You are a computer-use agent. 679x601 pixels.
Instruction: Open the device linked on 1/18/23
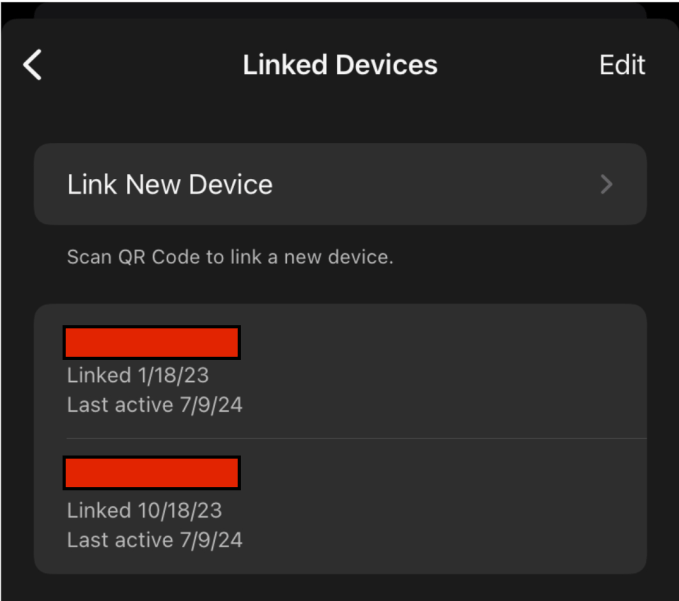(340, 372)
